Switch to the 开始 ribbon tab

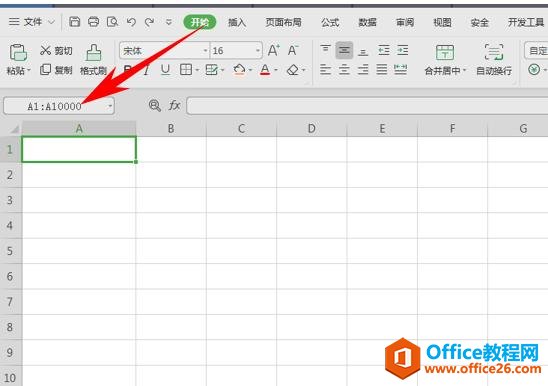click(200, 22)
